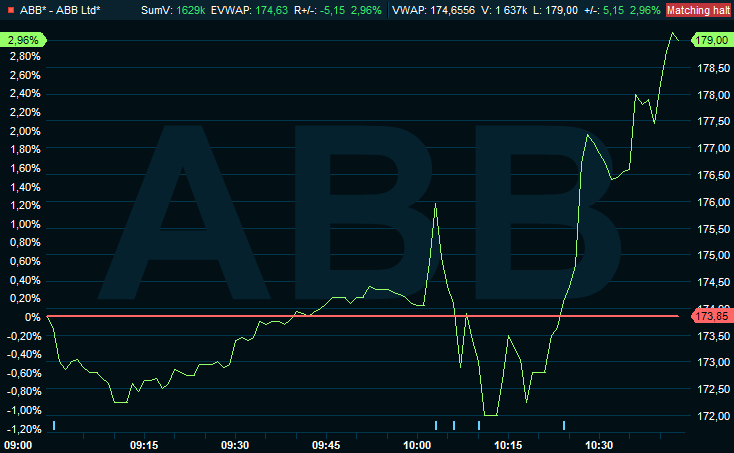Click the red 173,85 reference price marker
The image size is (734, 453).
click(x=712, y=316)
